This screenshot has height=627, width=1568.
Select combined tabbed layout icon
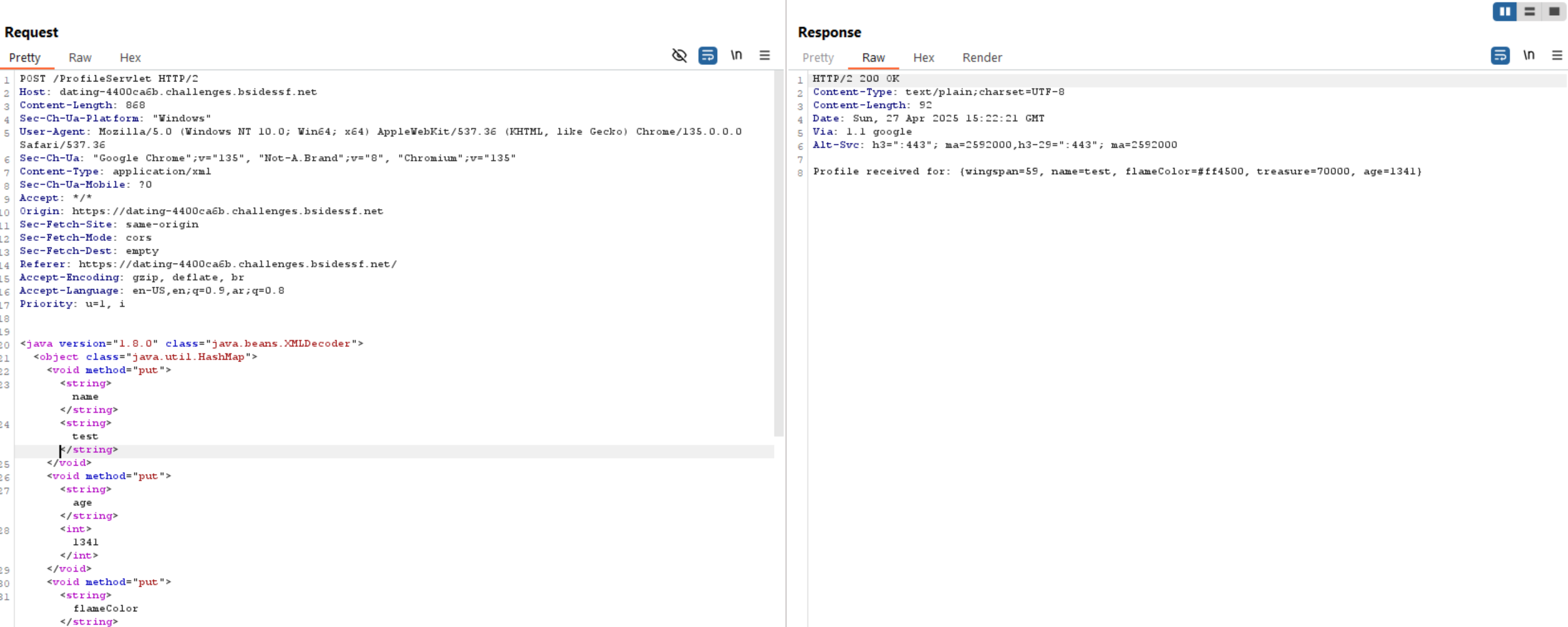(1554, 11)
